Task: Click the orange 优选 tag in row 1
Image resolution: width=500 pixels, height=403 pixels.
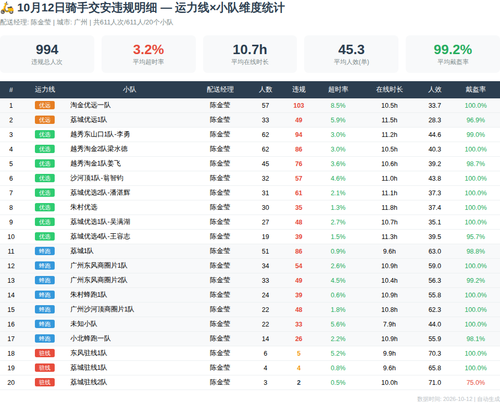Action: click(45, 105)
